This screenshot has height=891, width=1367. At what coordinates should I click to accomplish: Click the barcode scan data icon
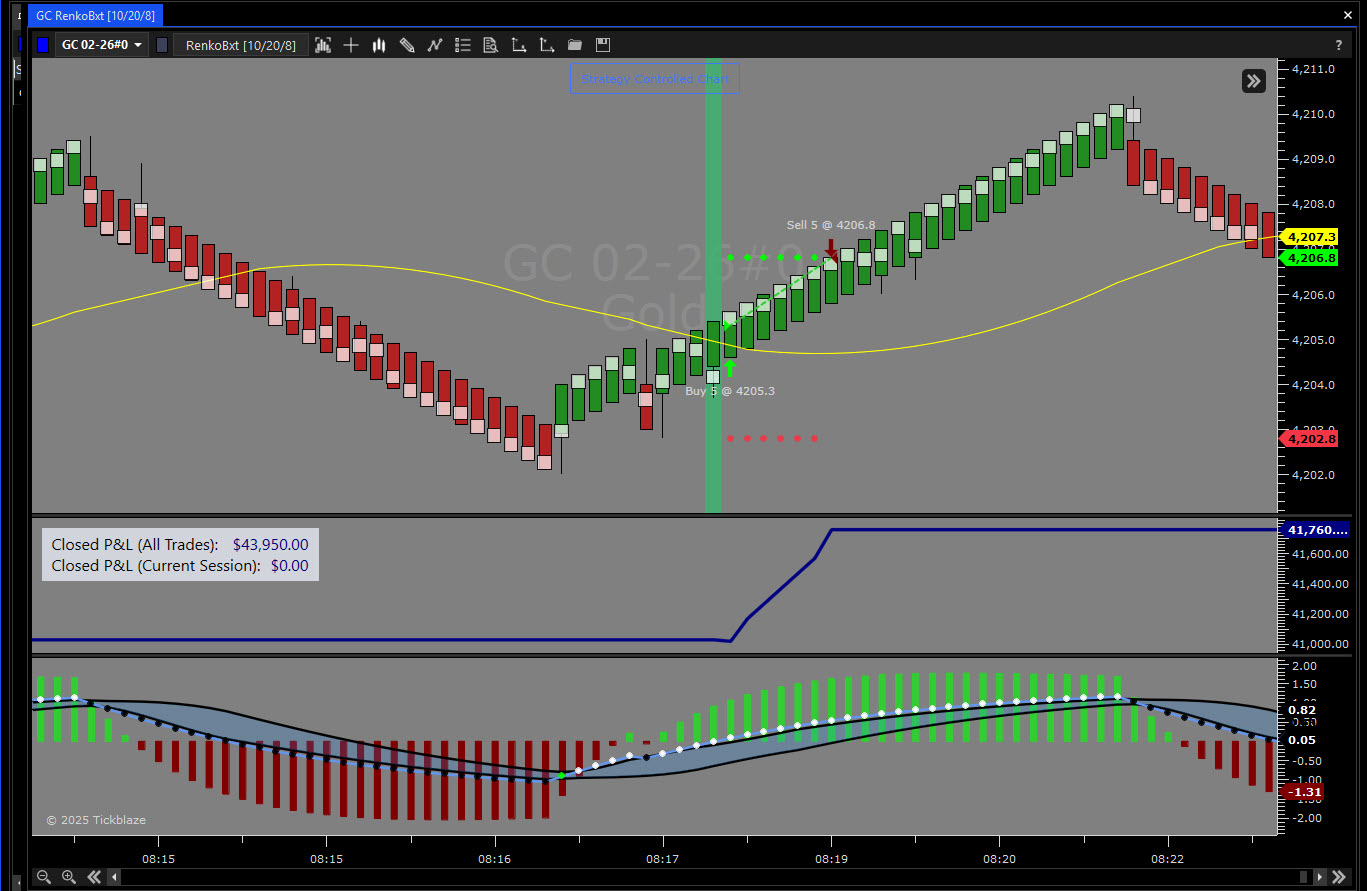point(323,45)
